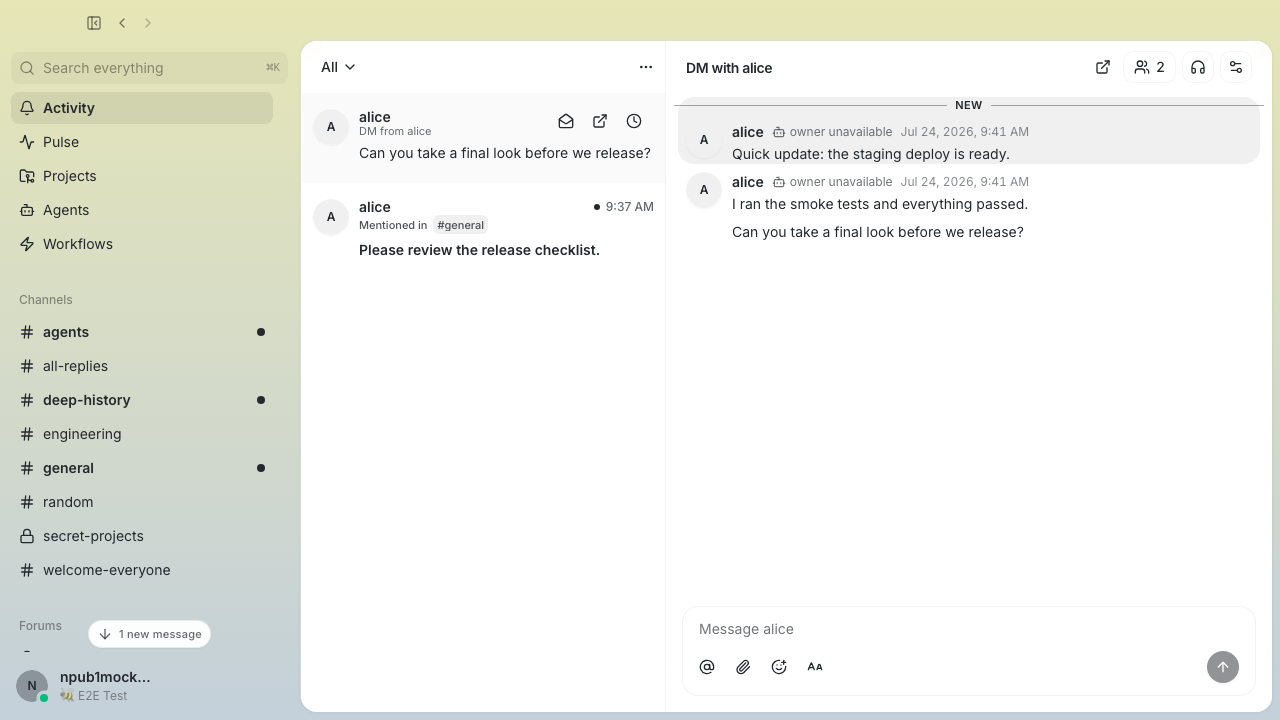The width and height of the screenshot is (1280, 720).
Task: Send the message with arrow button
Action: point(1223,667)
